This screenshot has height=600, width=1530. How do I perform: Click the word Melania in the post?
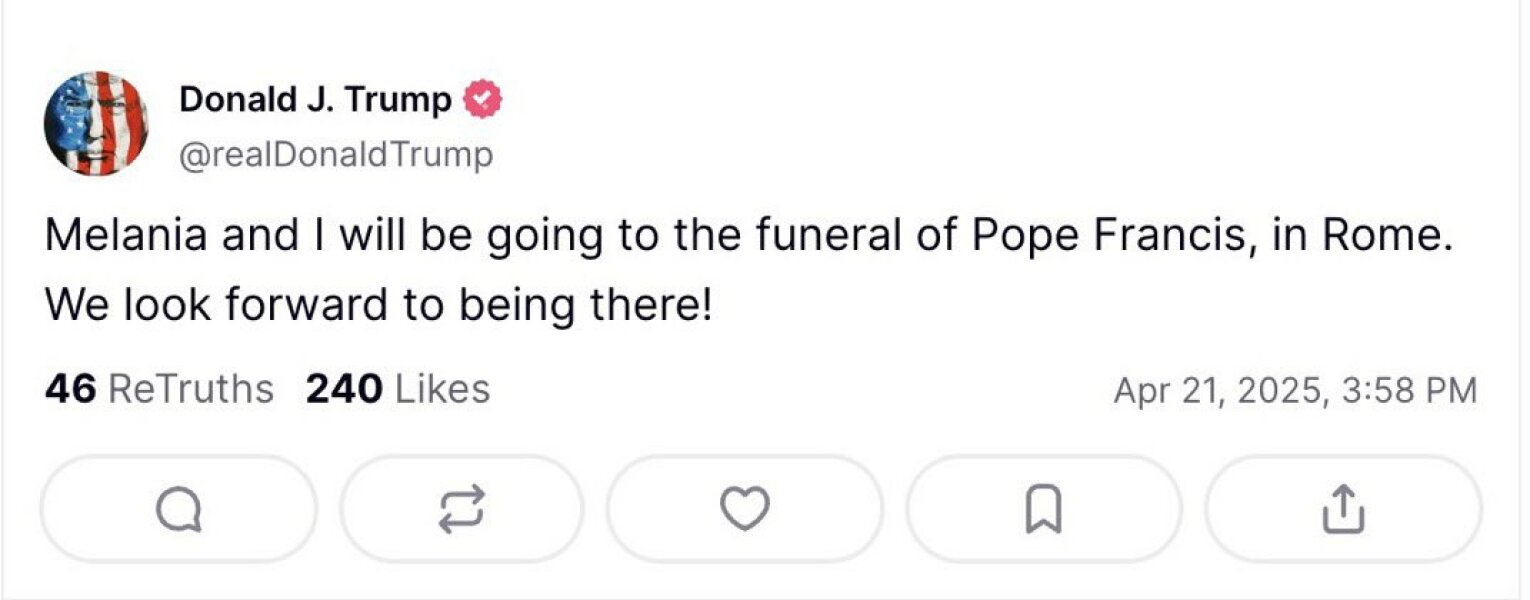click(x=127, y=236)
